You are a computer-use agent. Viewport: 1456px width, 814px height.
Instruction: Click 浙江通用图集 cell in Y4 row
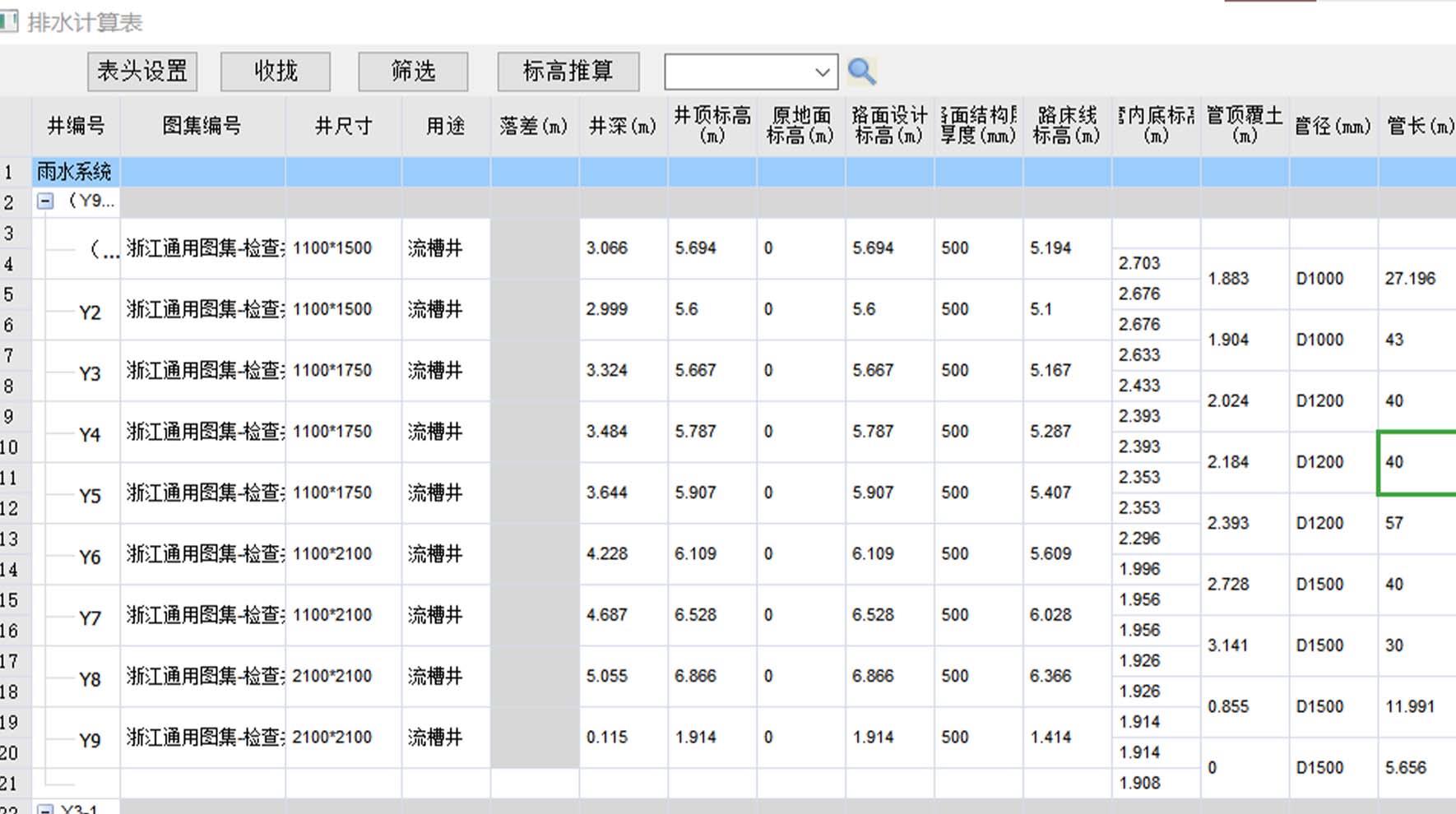202,432
